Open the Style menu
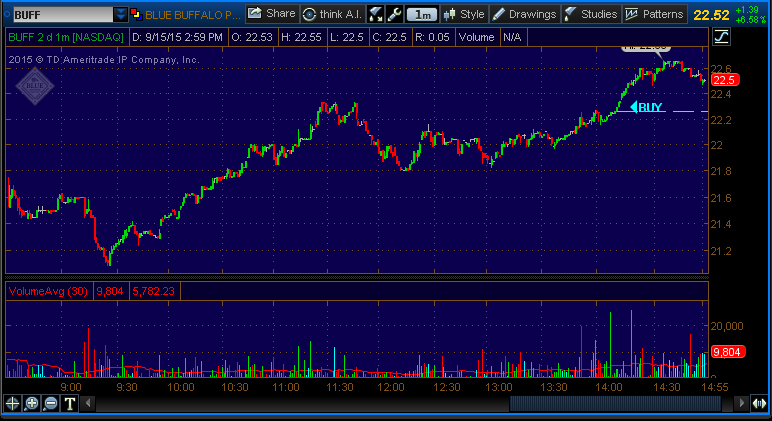 pyautogui.click(x=464, y=14)
